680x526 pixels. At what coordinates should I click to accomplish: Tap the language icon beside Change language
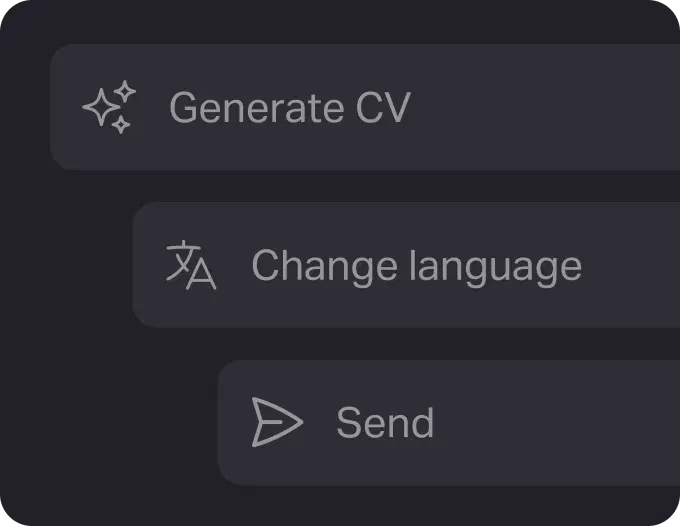point(190,265)
